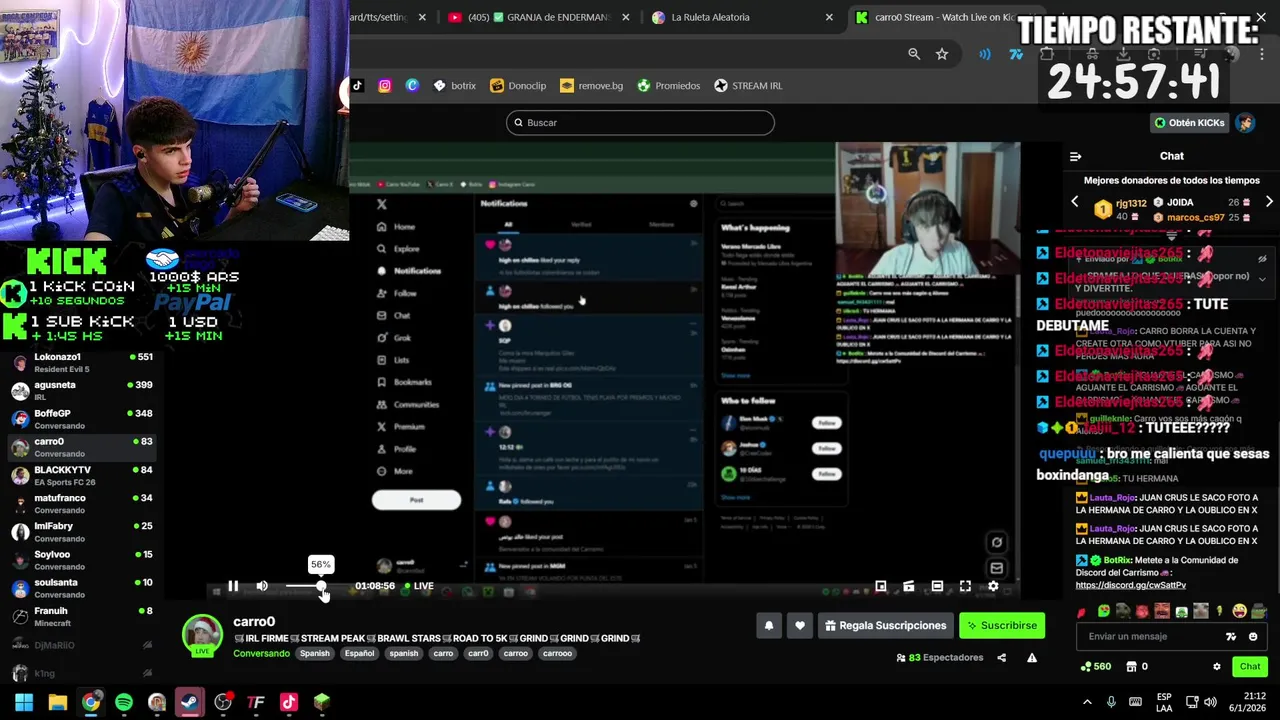This screenshot has width=1280, height=720.
Task: Open the emote picker in chat input
Action: point(1253,637)
